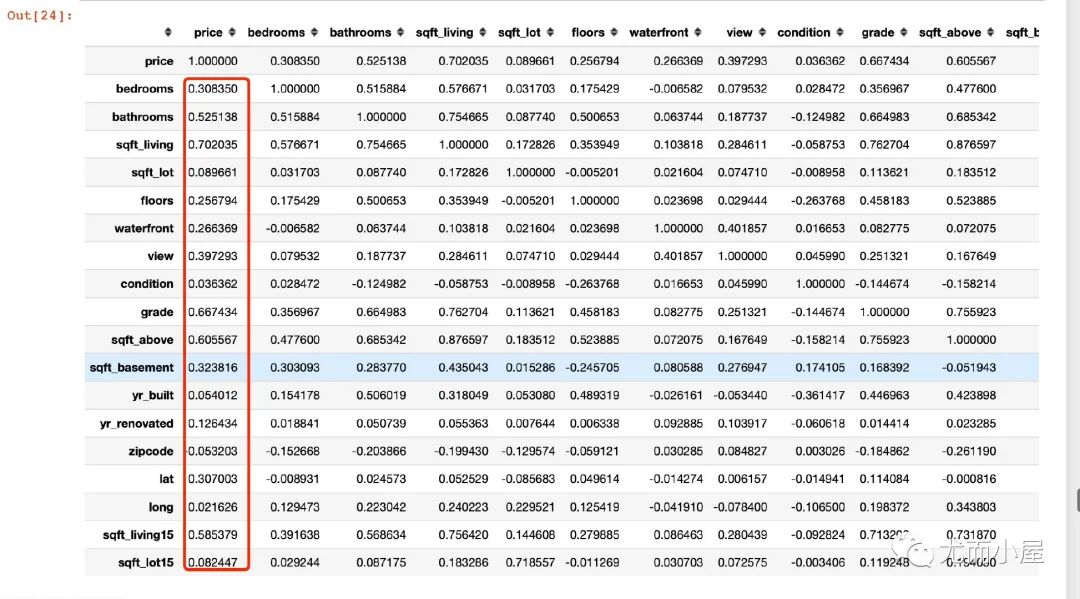
Task: Click price value -0.053203 in zipcode row
Action: 211,451
